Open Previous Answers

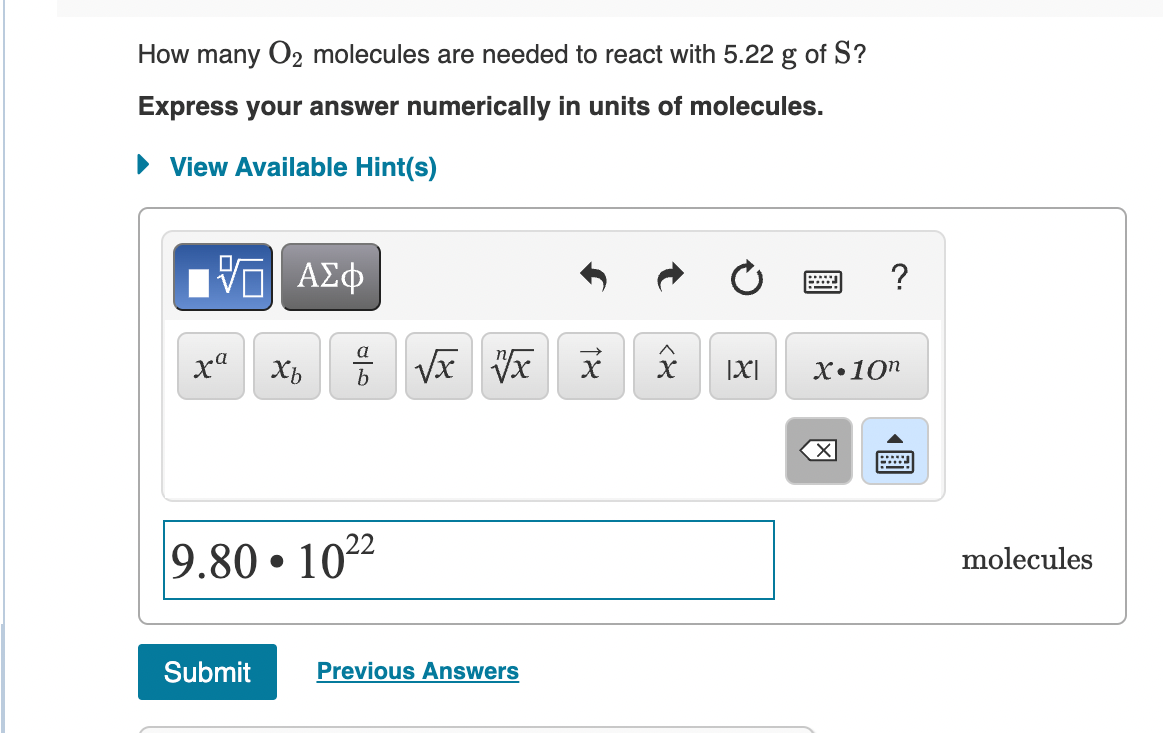click(417, 671)
